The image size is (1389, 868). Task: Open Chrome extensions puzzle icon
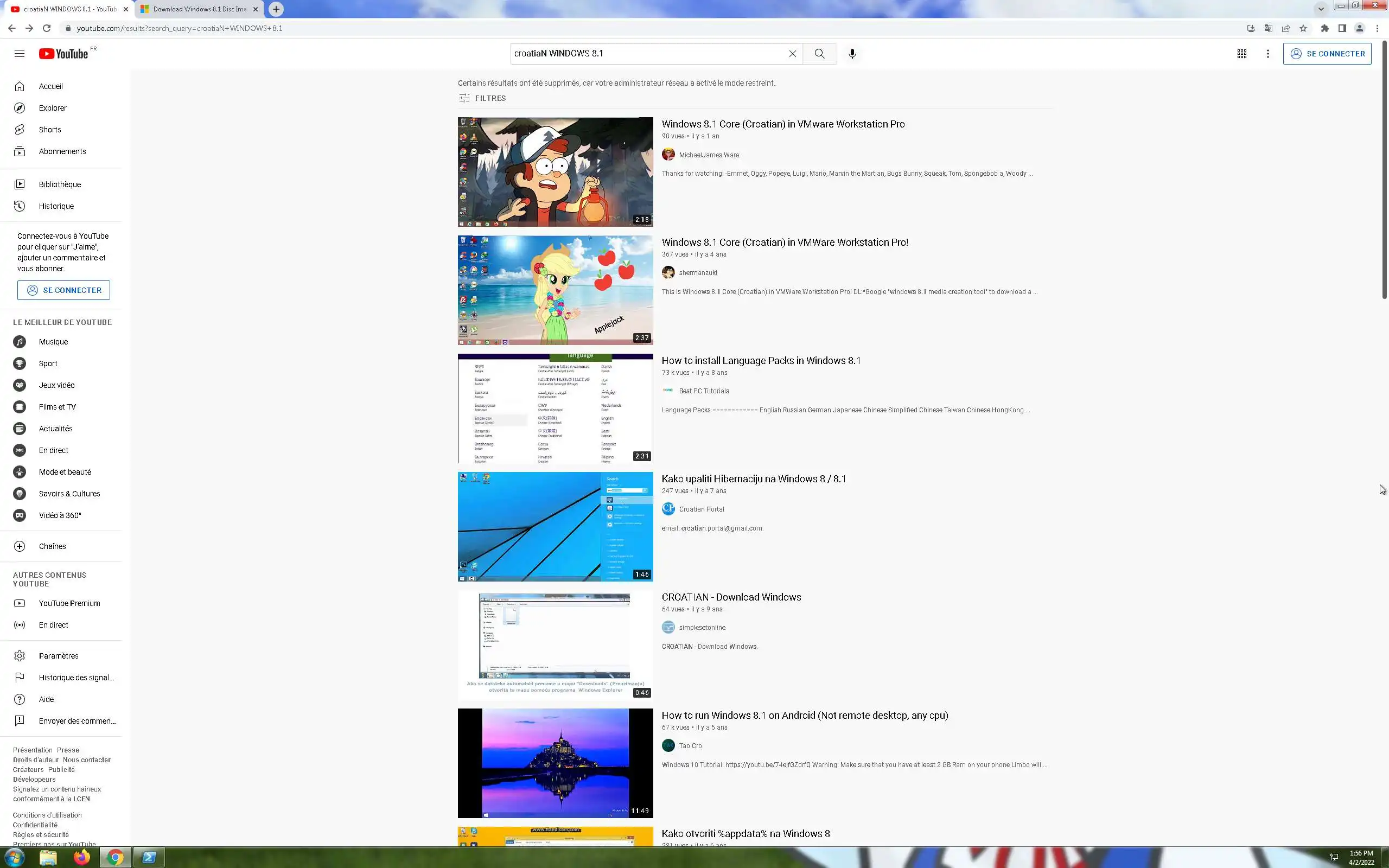(1325, 28)
